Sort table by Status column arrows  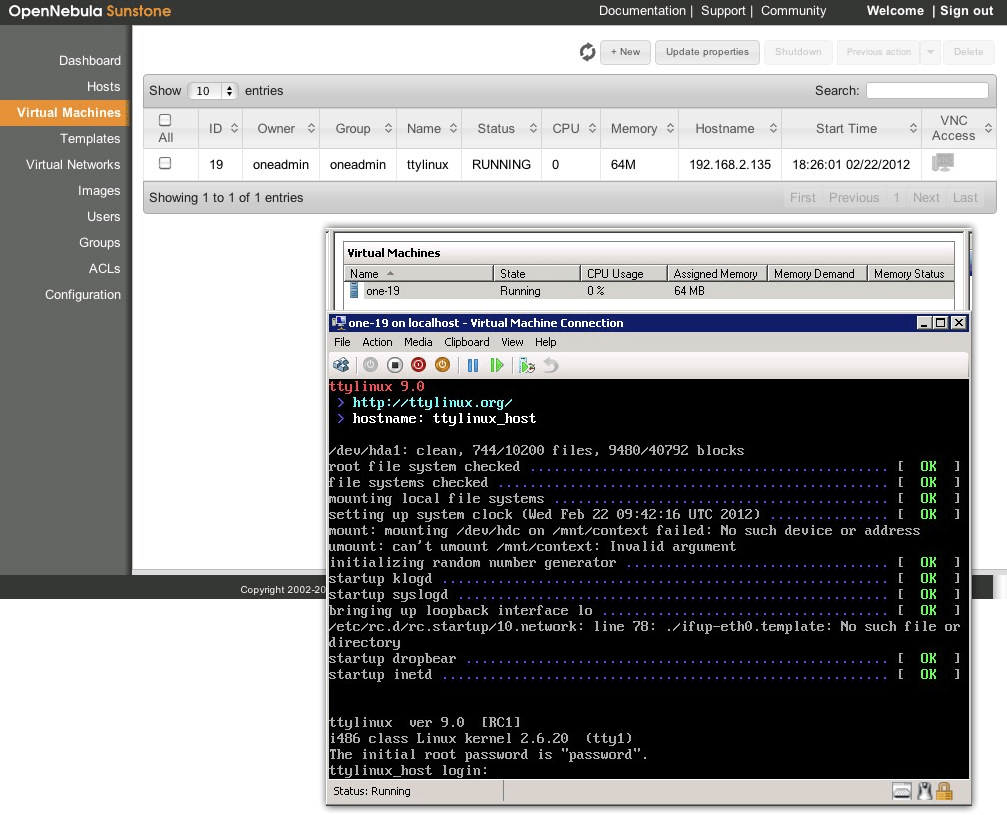(x=533, y=128)
